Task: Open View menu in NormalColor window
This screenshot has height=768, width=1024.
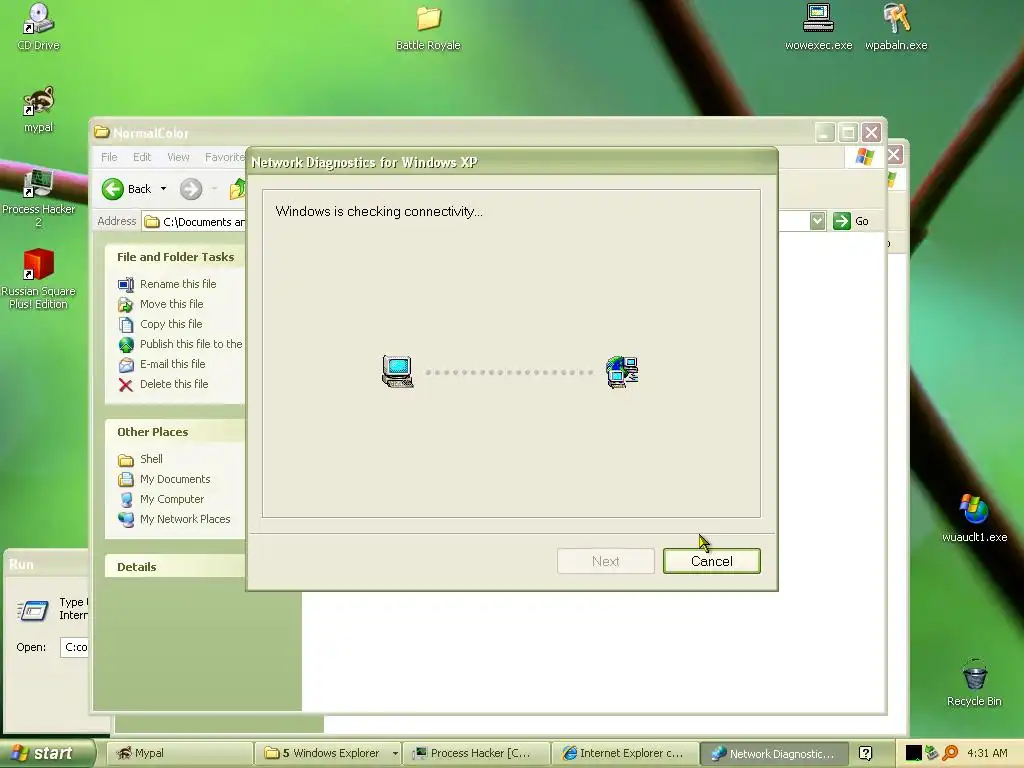Action: pos(178,157)
